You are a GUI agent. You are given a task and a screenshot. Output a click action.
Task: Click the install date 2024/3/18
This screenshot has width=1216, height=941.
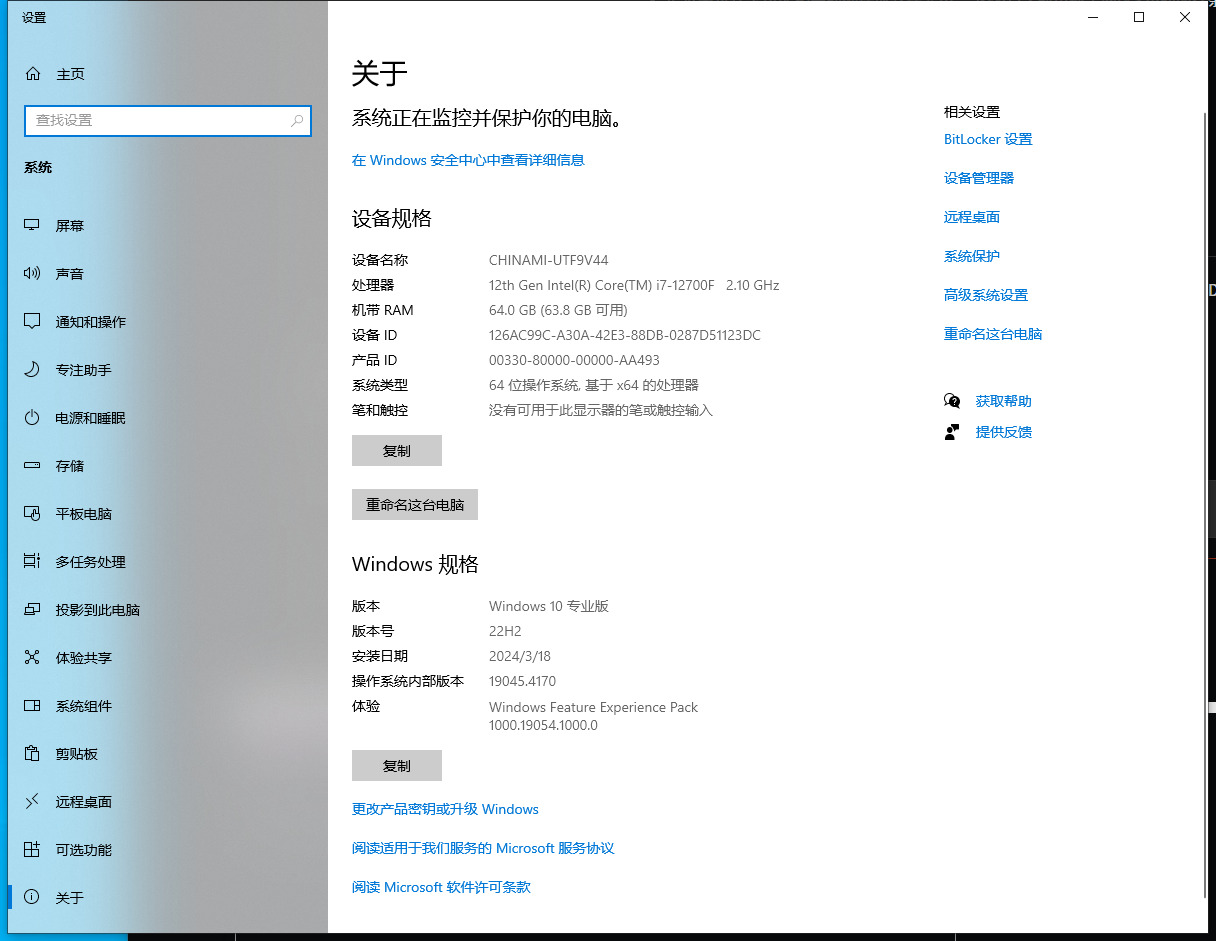coord(520,656)
